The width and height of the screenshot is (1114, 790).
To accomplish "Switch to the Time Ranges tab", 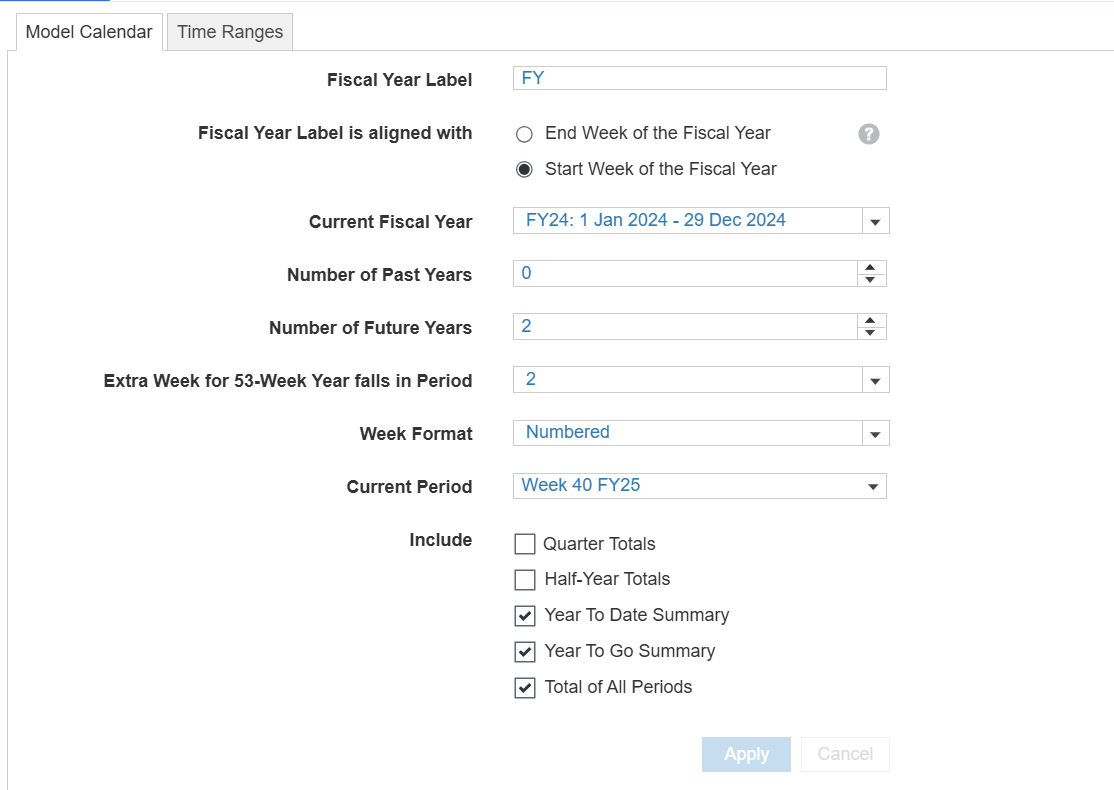I will point(230,32).
